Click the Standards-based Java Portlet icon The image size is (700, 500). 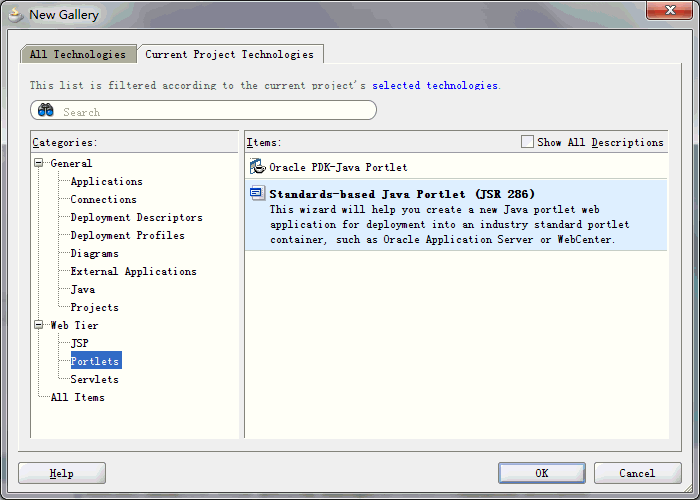pos(257,193)
